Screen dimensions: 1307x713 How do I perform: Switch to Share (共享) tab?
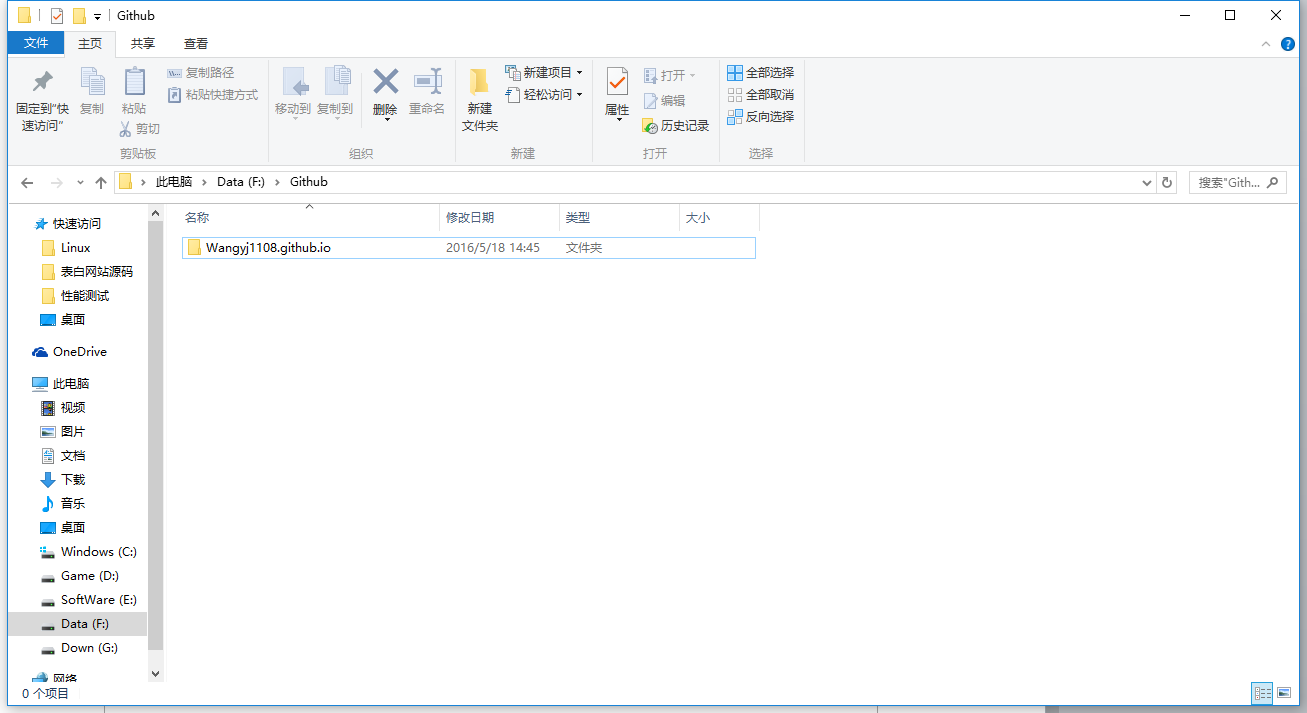(143, 44)
